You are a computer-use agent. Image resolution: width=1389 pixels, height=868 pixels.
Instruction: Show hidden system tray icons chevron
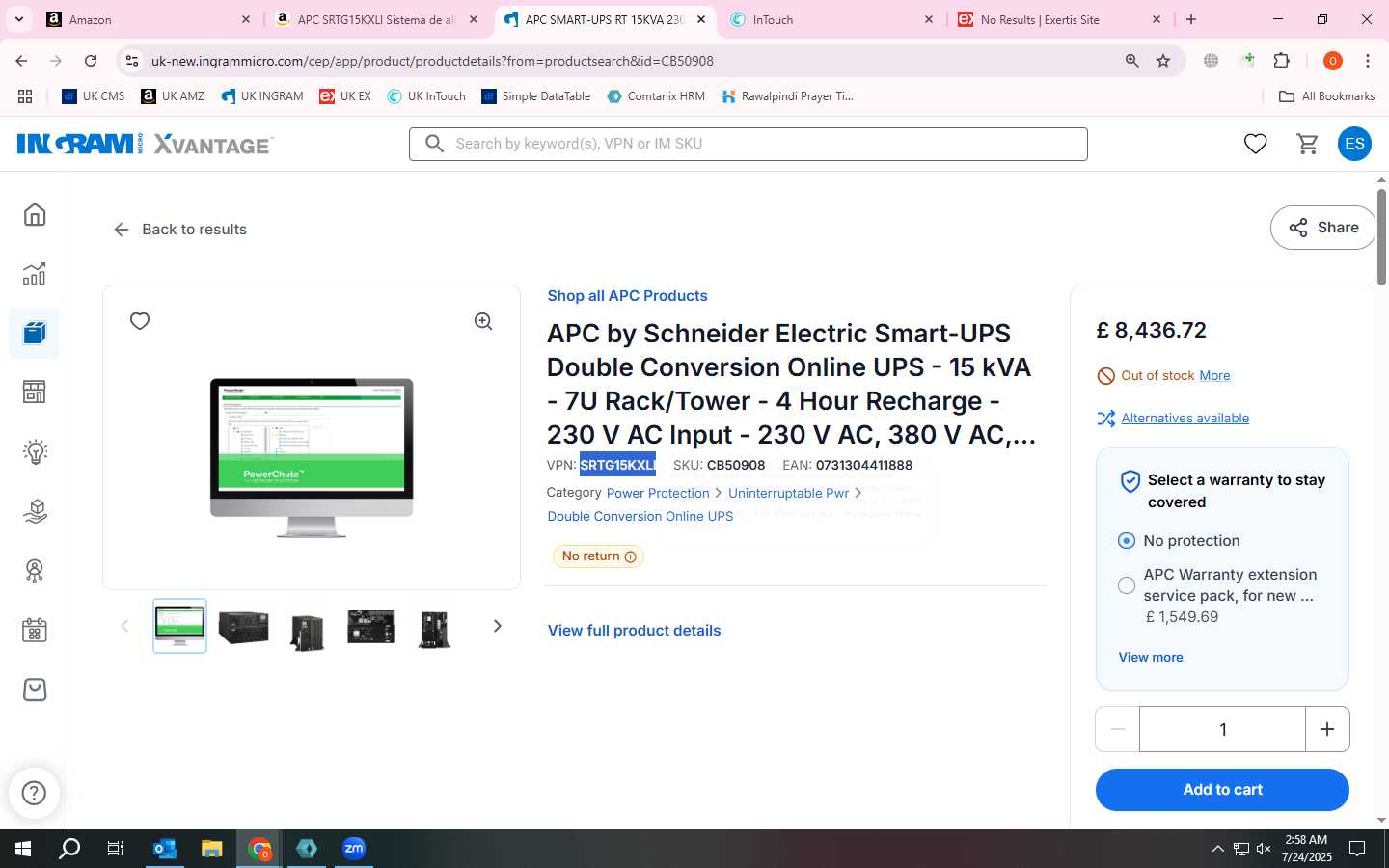coord(1217,849)
